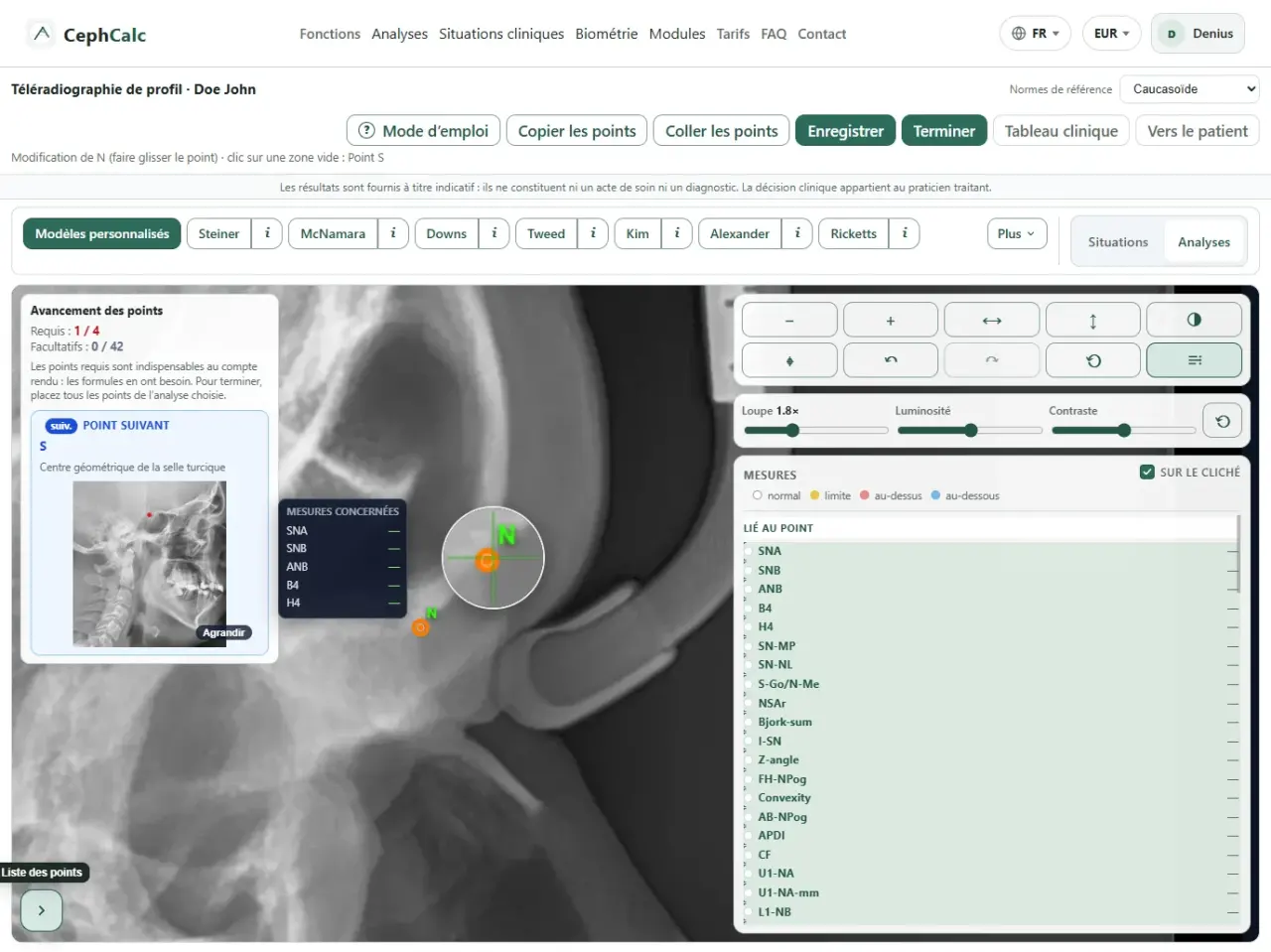Zoom out with the minus button
The width and height of the screenshot is (1271, 952).
click(789, 320)
